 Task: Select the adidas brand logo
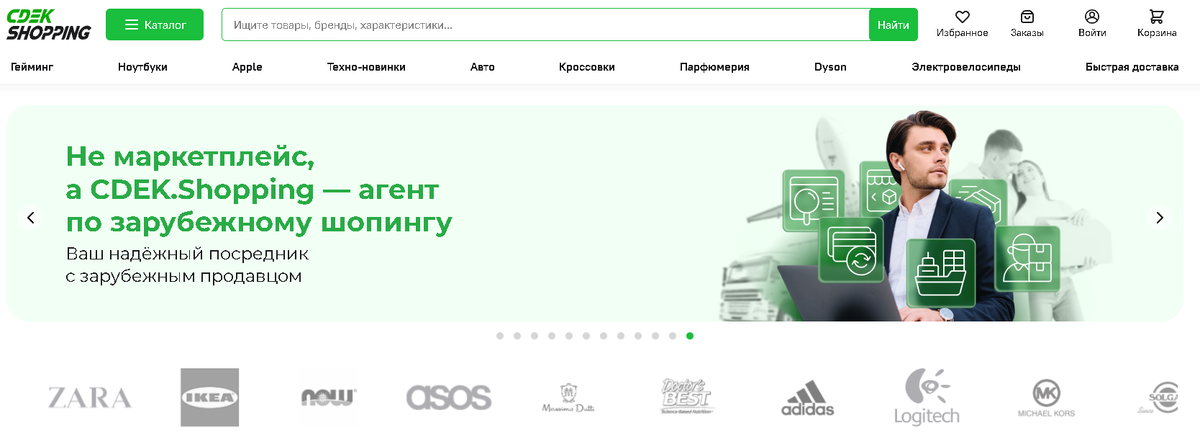click(x=807, y=399)
